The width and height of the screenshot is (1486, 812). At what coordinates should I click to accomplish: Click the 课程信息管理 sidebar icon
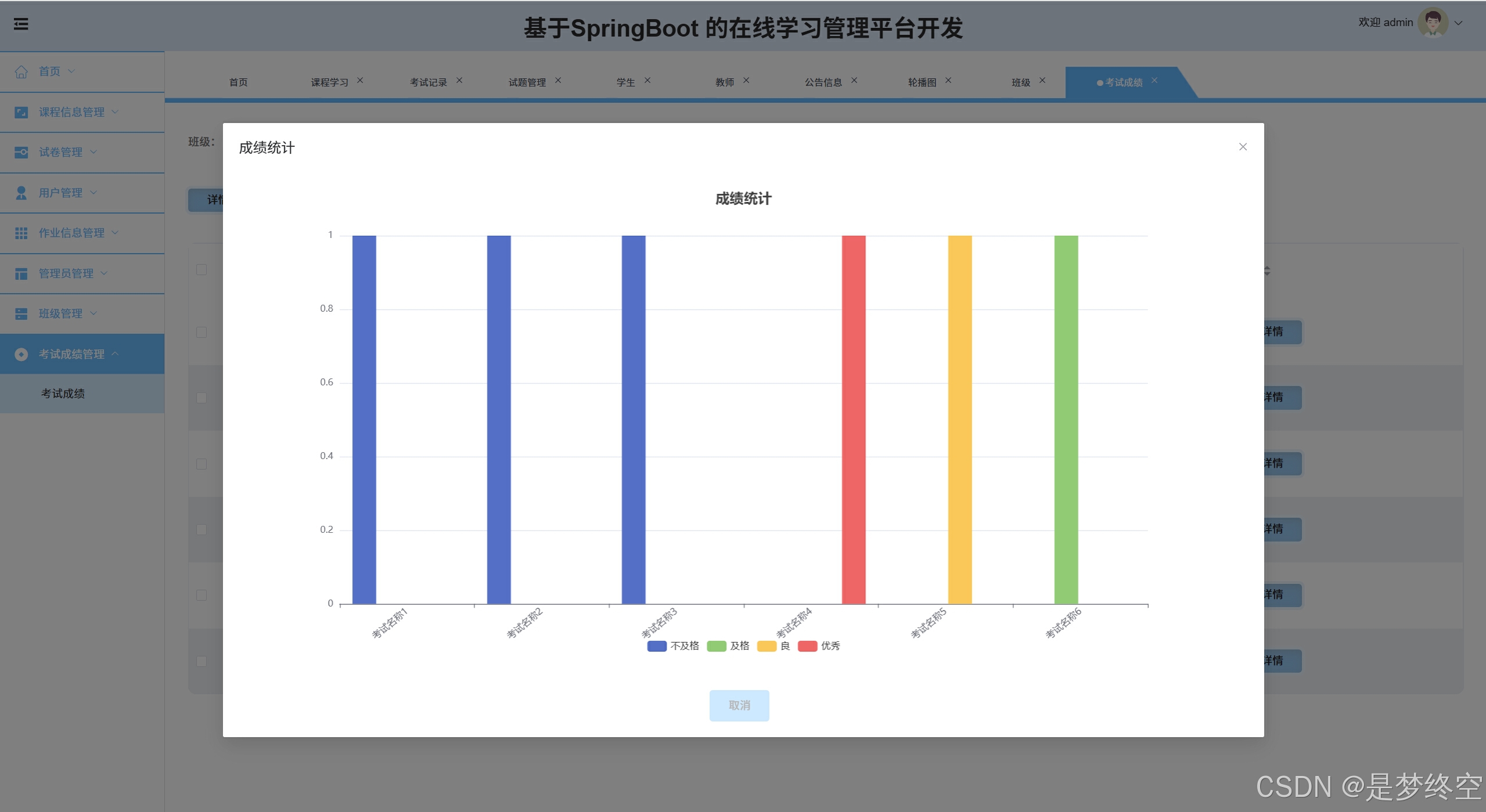[21, 112]
